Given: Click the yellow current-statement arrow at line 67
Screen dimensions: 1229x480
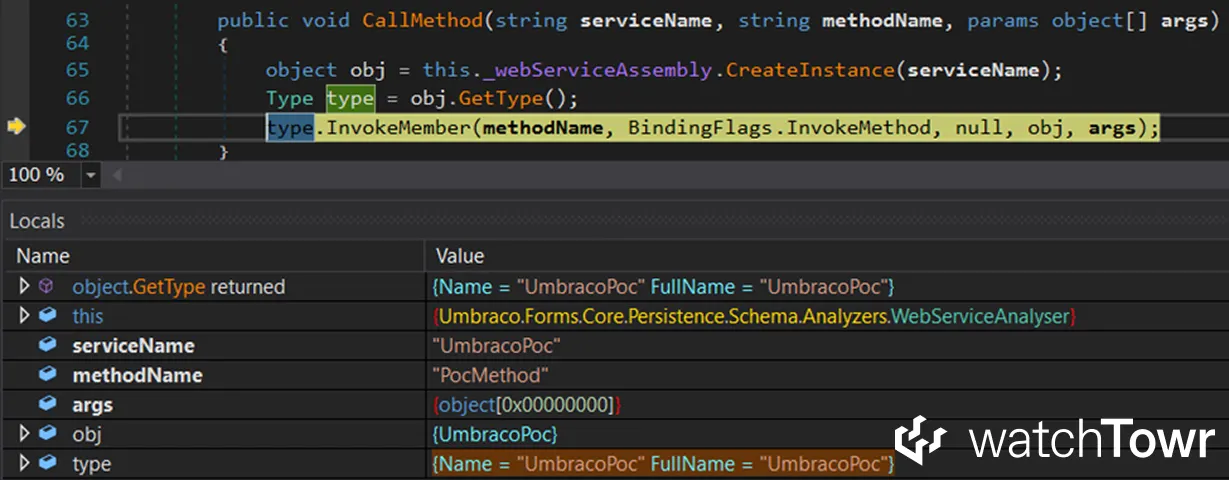Looking at the screenshot, I should point(16,126).
